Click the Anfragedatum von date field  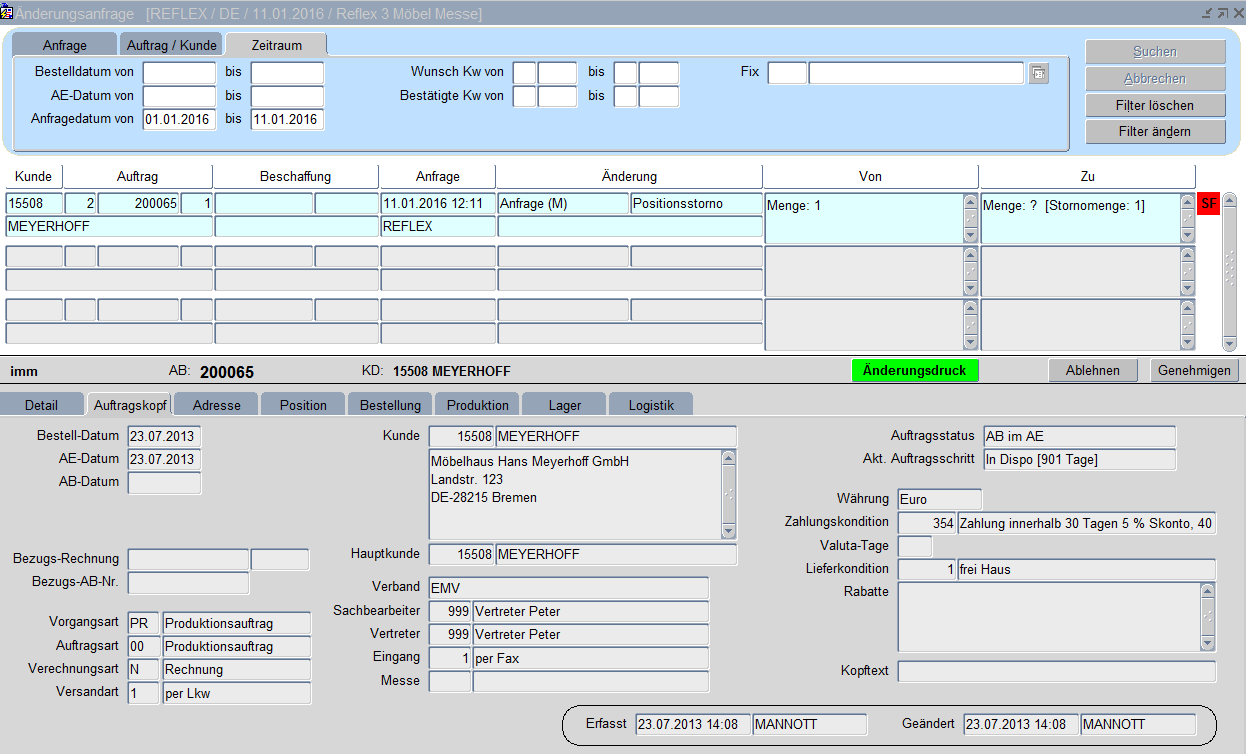pyautogui.click(x=179, y=120)
